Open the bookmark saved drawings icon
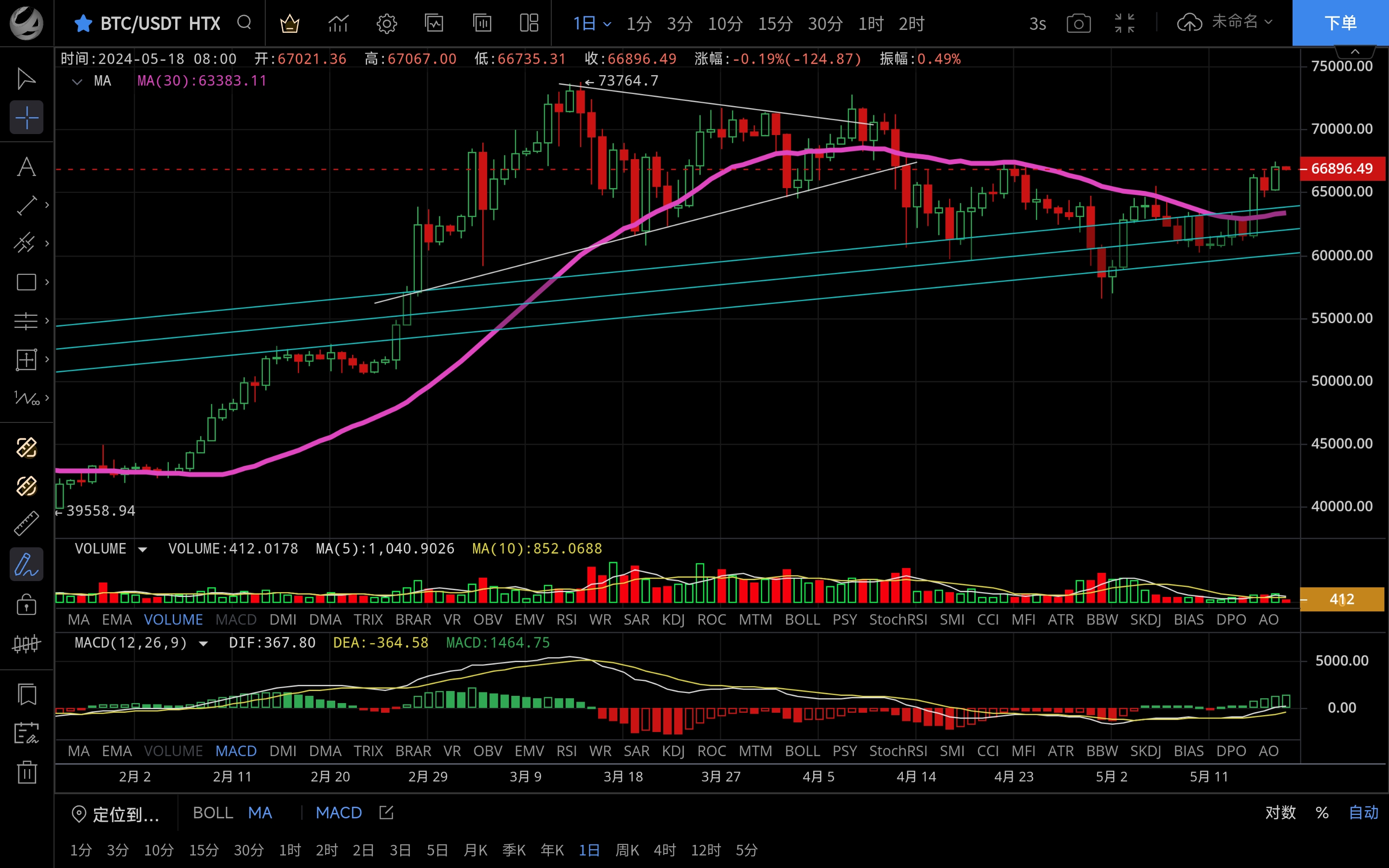1389x868 pixels. [x=27, y=694]
